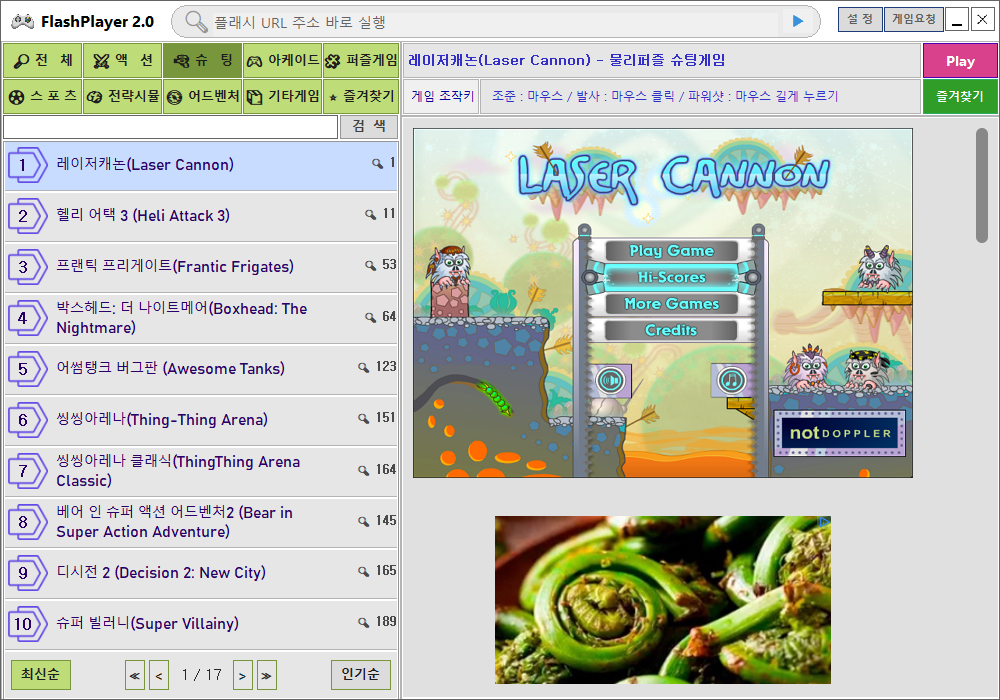This screenshot has width=1000, height=700.
Task: Open the 액션 (Action) category tab
Action: (x=122, y=61)
